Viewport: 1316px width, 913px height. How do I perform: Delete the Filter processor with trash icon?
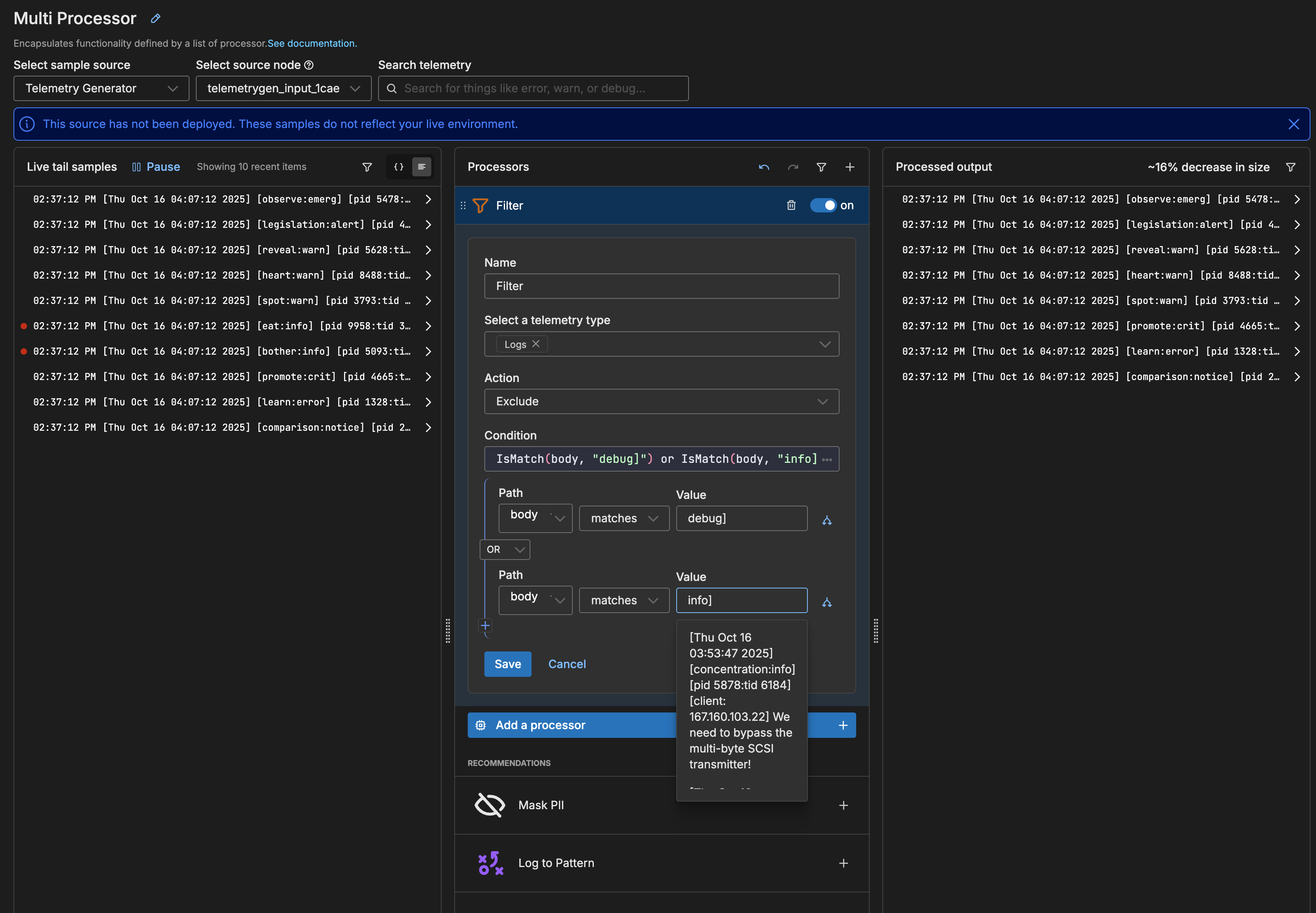[x=791, y=205]
